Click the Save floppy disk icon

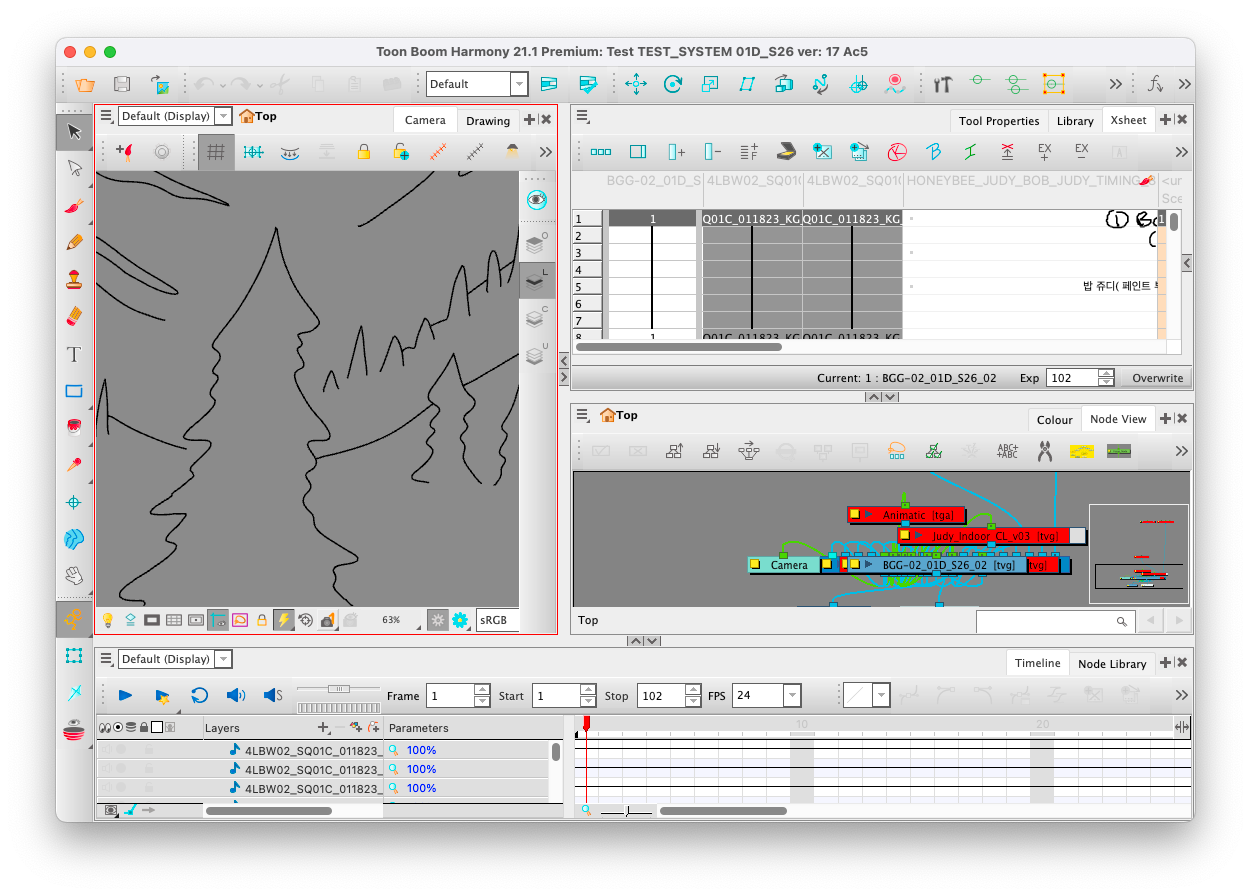click(122, 84)
